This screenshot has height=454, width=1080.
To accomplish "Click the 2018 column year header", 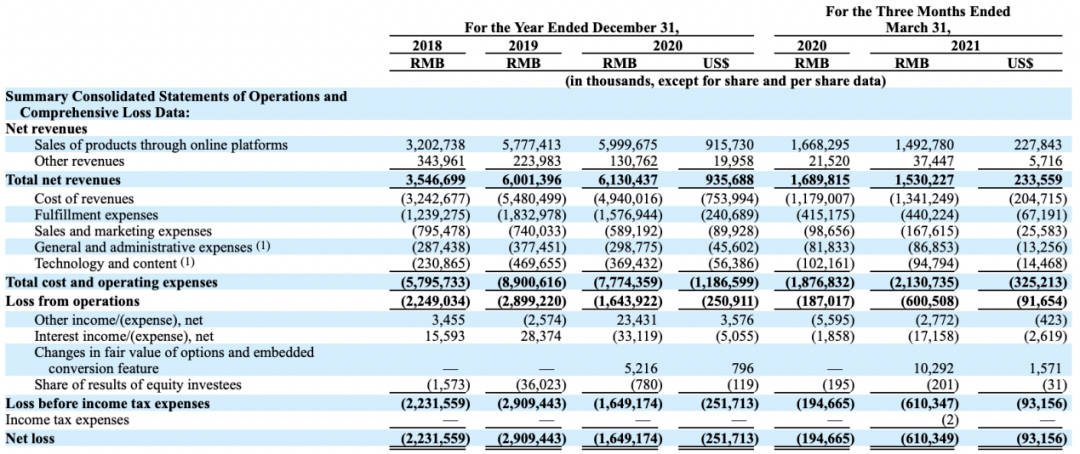I will pos(428,46).
